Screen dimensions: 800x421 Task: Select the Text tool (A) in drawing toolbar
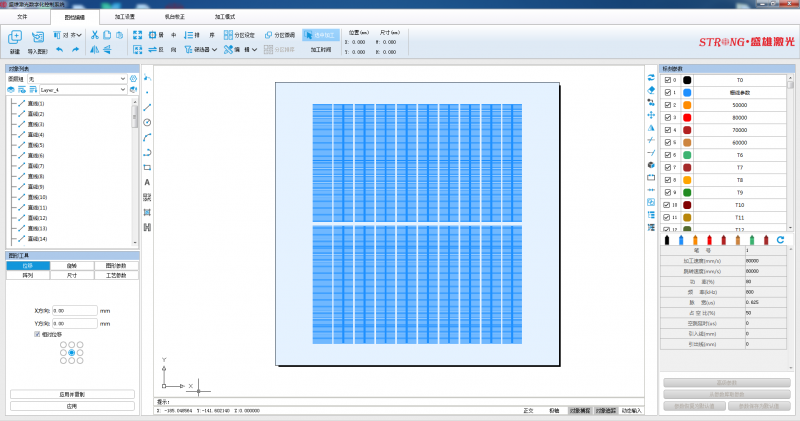point(147,183)
